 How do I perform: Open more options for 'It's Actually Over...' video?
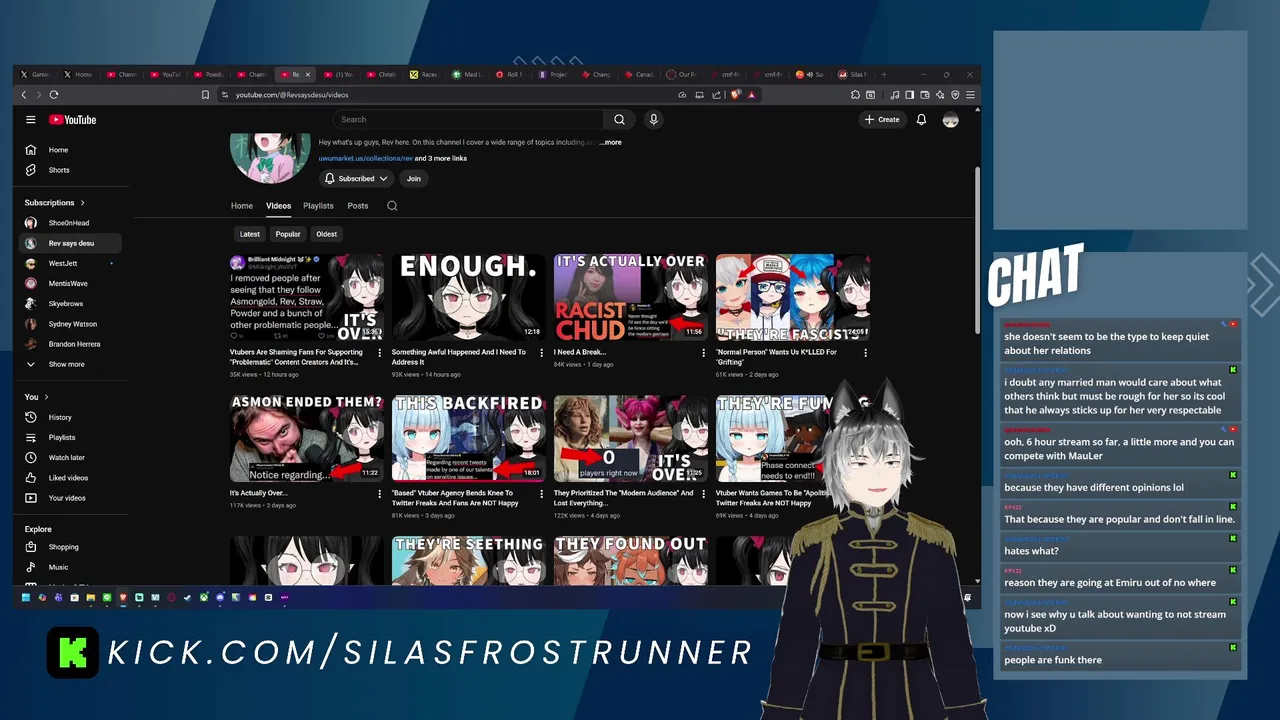pyautogui.click(x=379, y=493)
